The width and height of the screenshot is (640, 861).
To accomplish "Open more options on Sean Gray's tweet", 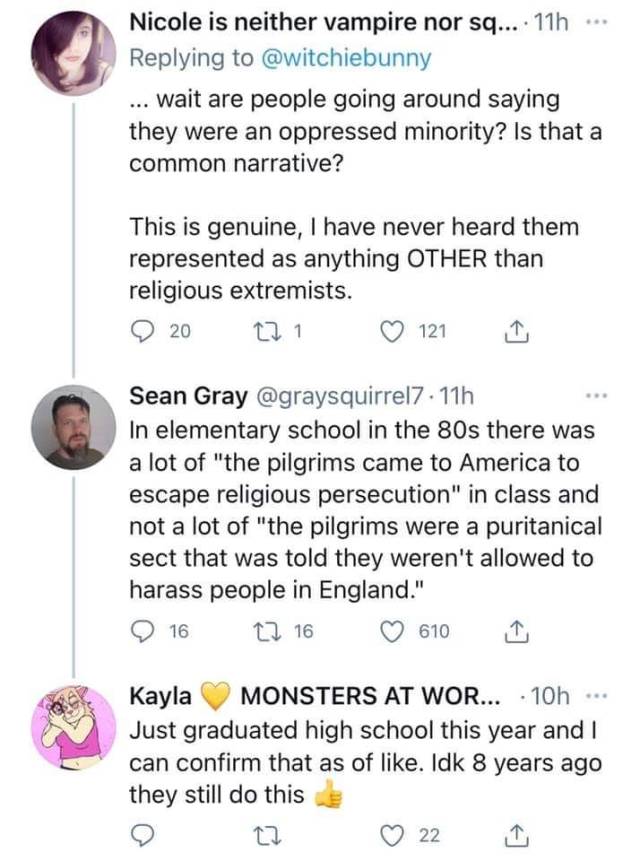I will 598,397.
